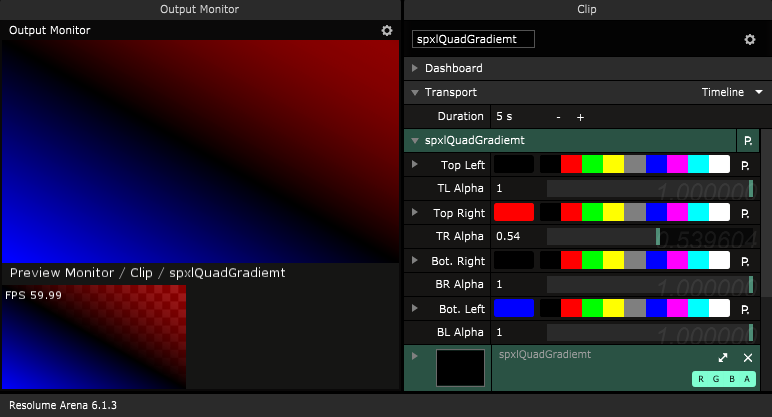The height and width of the screenshot is (417, 772).
Task: Increase duration with the plus button
Action: 580,117
